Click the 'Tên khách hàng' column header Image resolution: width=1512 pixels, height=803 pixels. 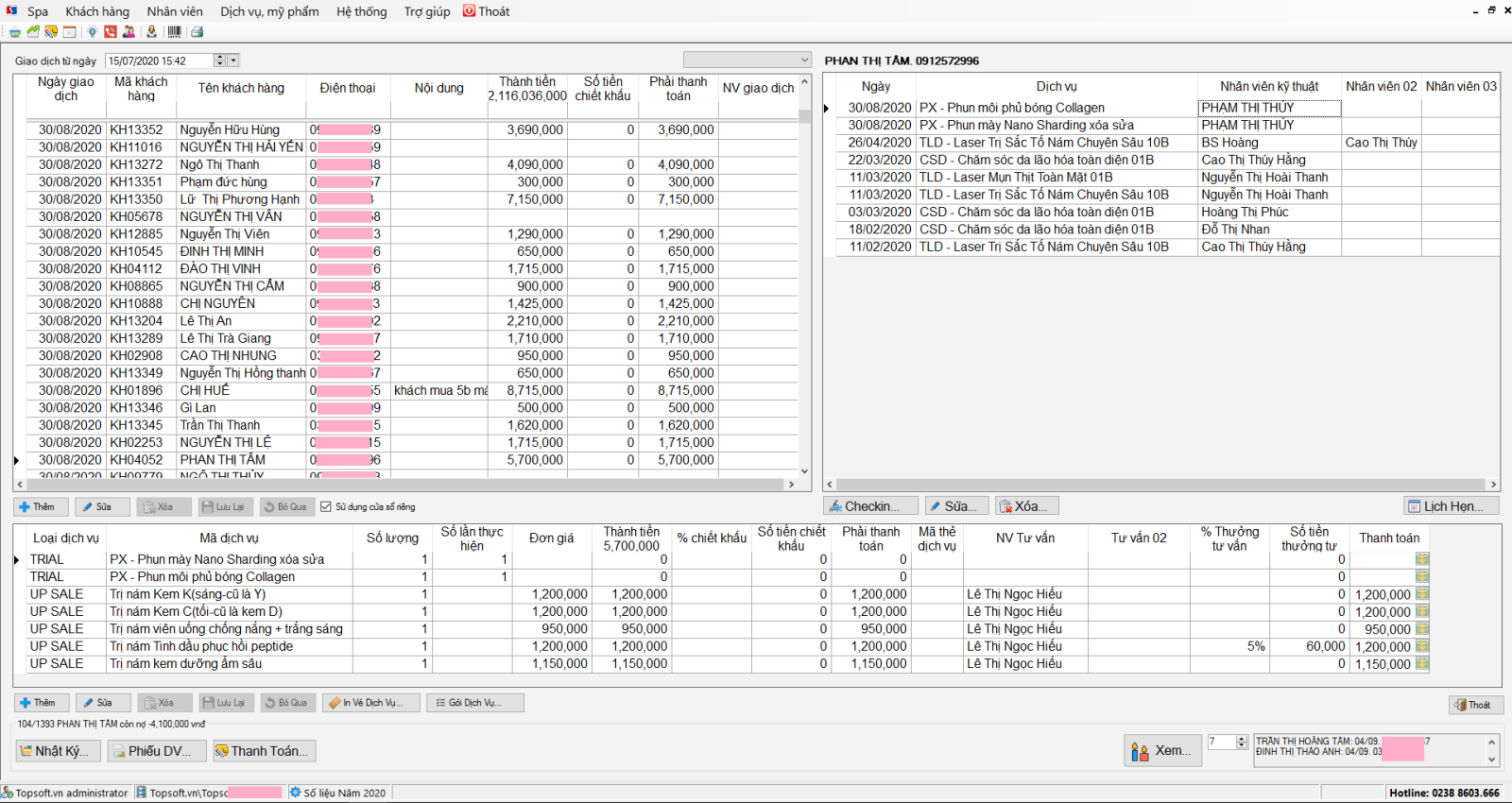(241, 88)
